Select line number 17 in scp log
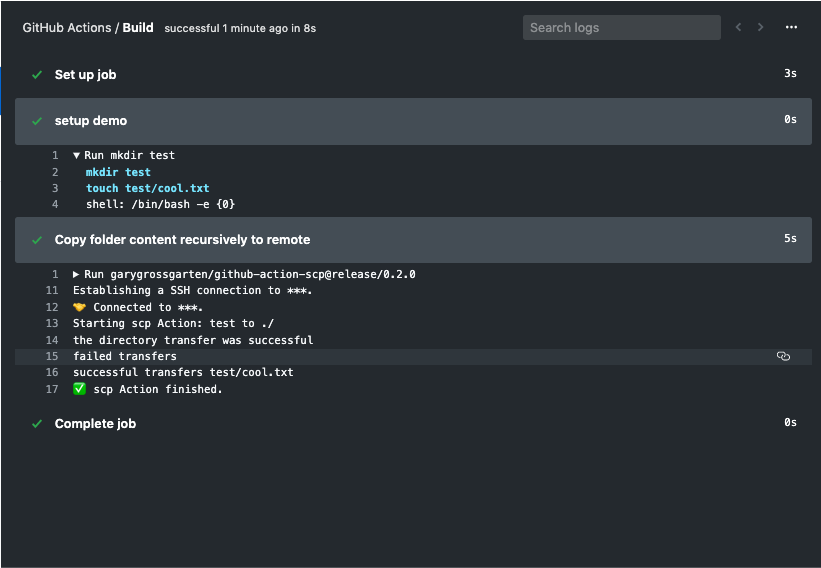The width and height of the screenshot is (821, 568). [x=52, y=389]
